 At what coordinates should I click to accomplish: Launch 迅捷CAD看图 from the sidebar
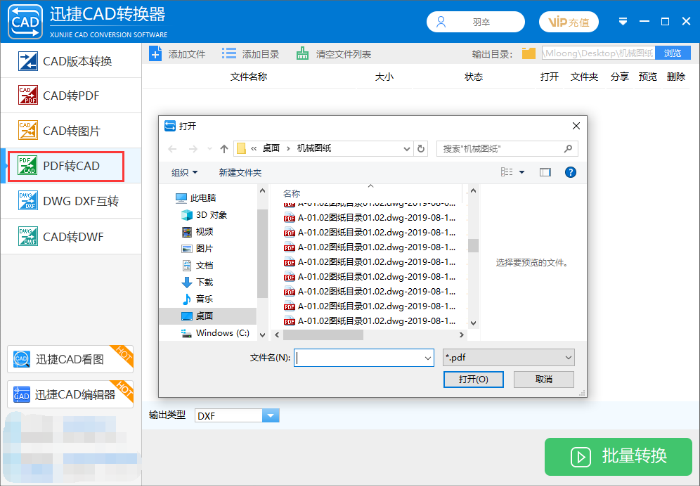click(71, 359)
